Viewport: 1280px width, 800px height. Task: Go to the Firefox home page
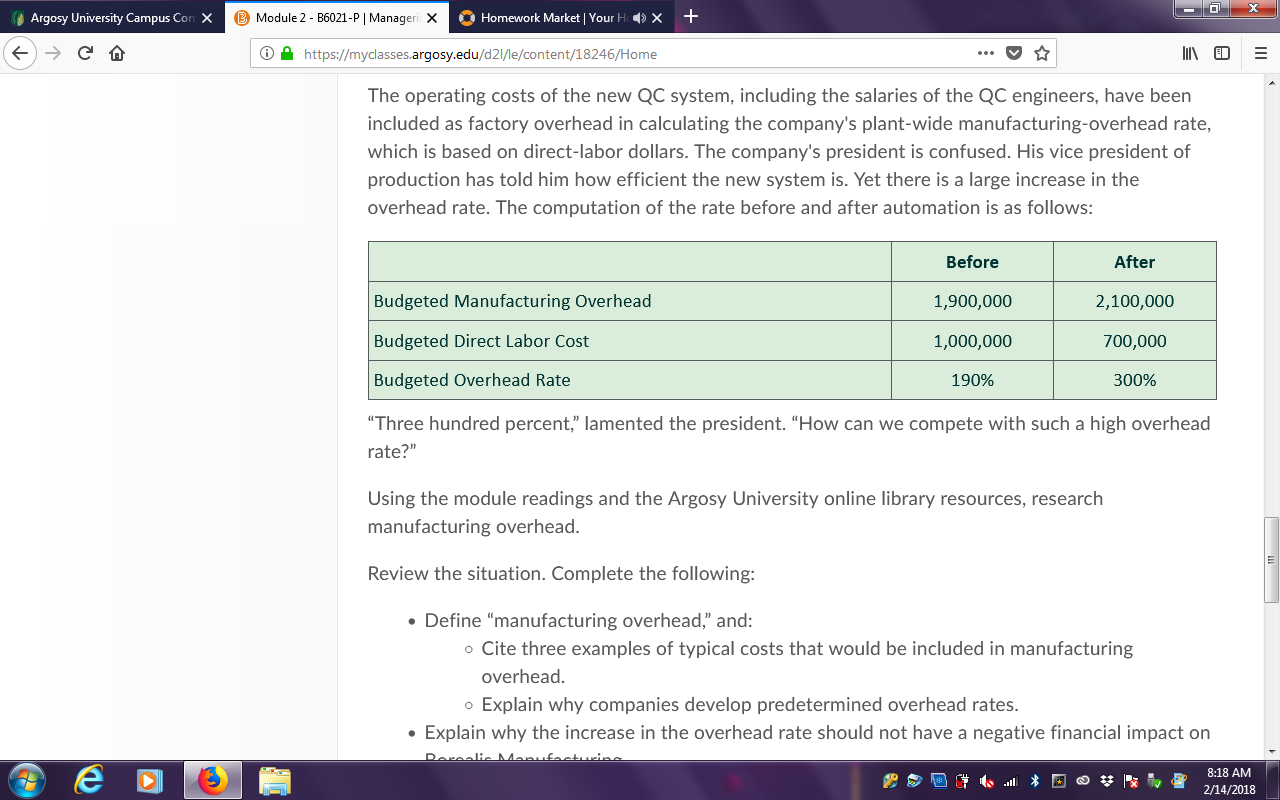[116, 54]
